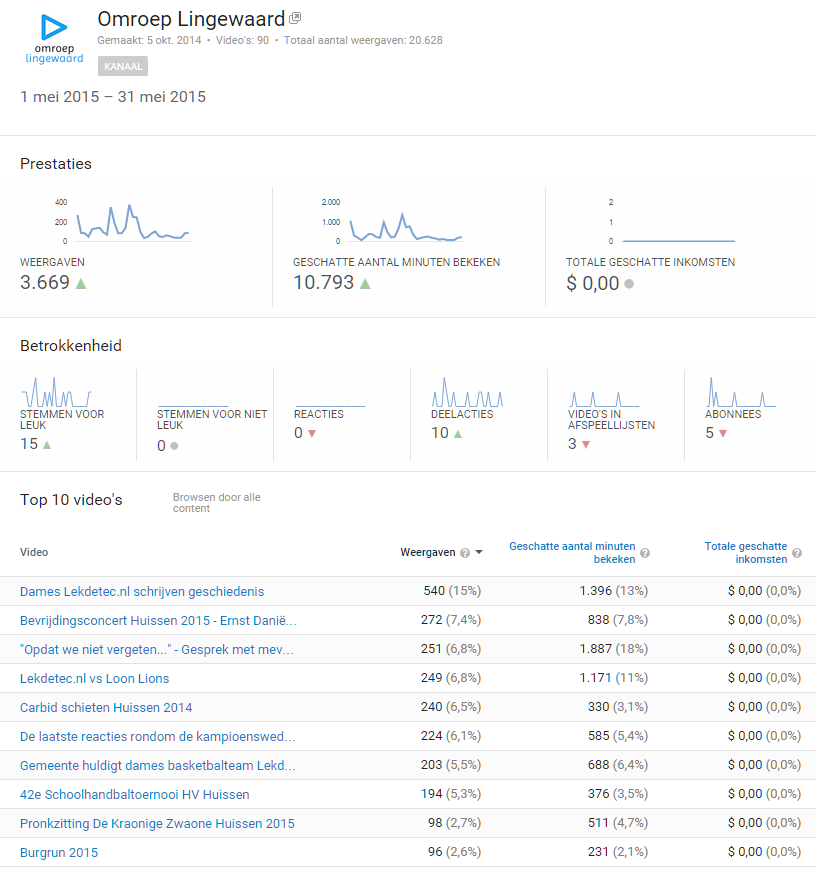
Task: Open Lekdetec.nl vs Loon Lions video
Action: coord(94,678)
